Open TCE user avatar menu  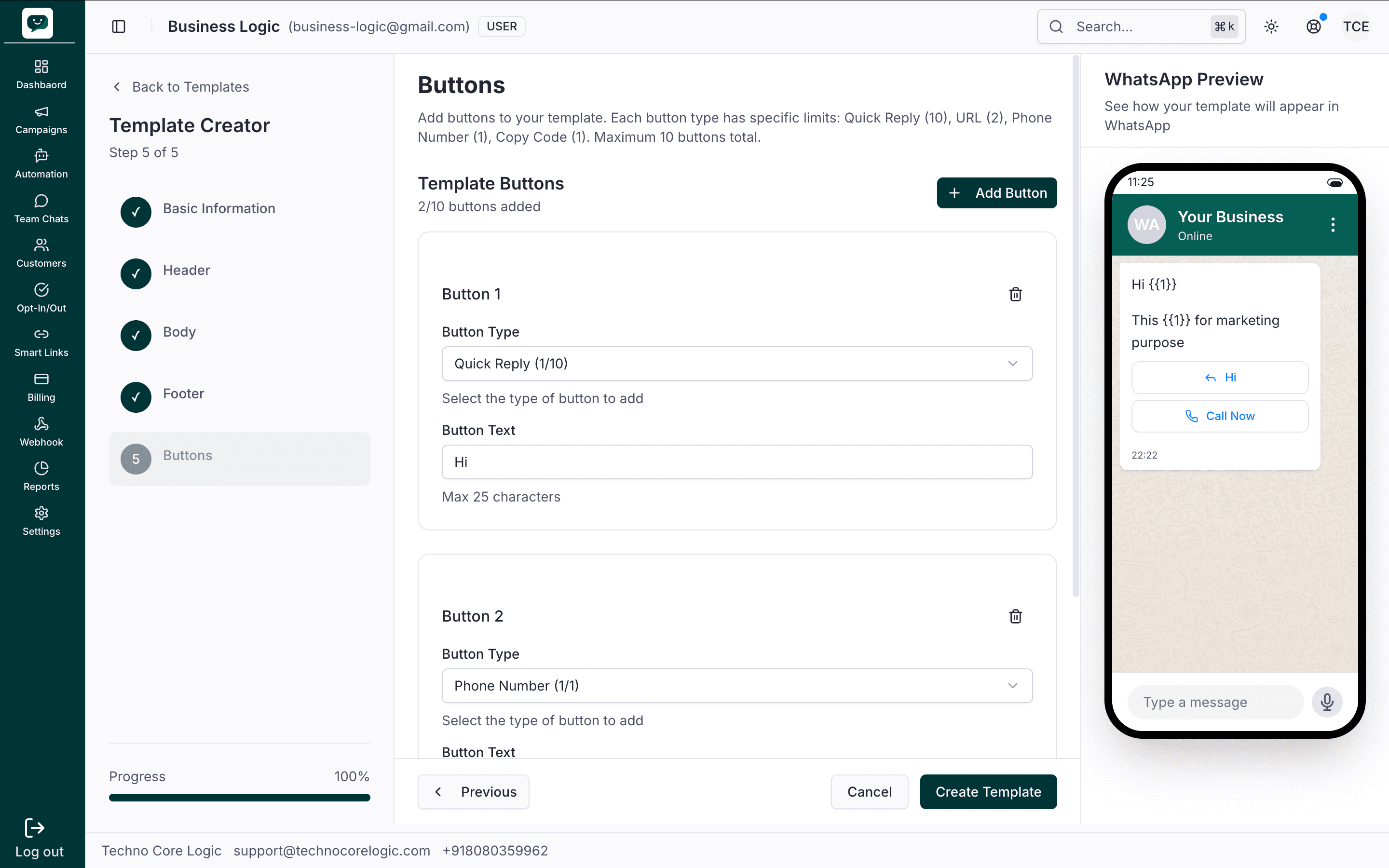tap(1356, 27)
